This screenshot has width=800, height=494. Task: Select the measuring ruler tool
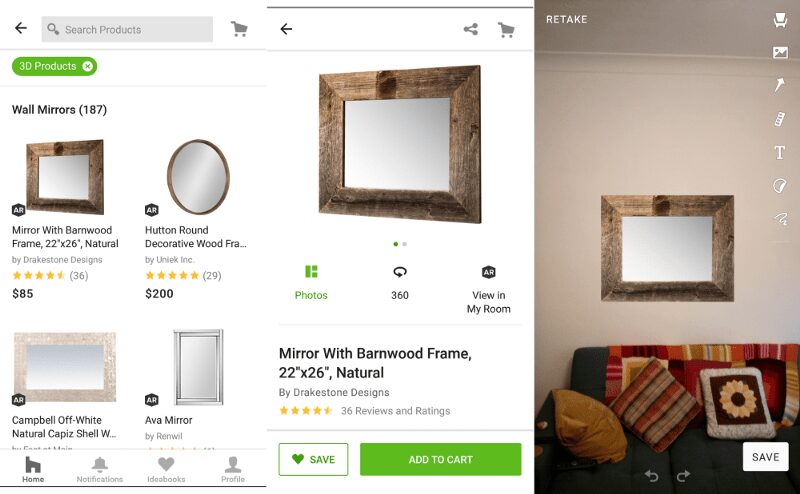(780, 120)
